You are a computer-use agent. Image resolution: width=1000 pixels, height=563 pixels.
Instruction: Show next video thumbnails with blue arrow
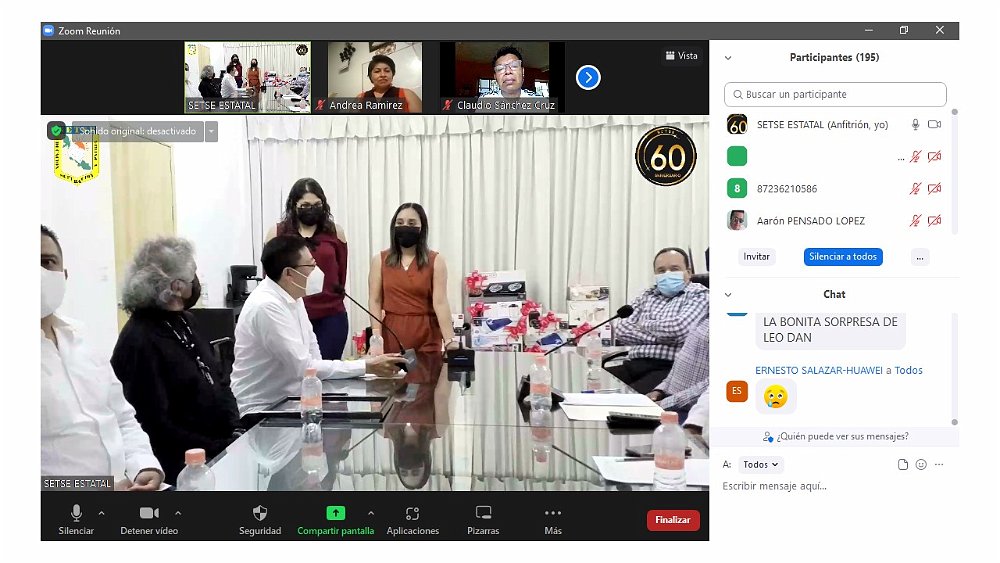[x=588, y=77]
